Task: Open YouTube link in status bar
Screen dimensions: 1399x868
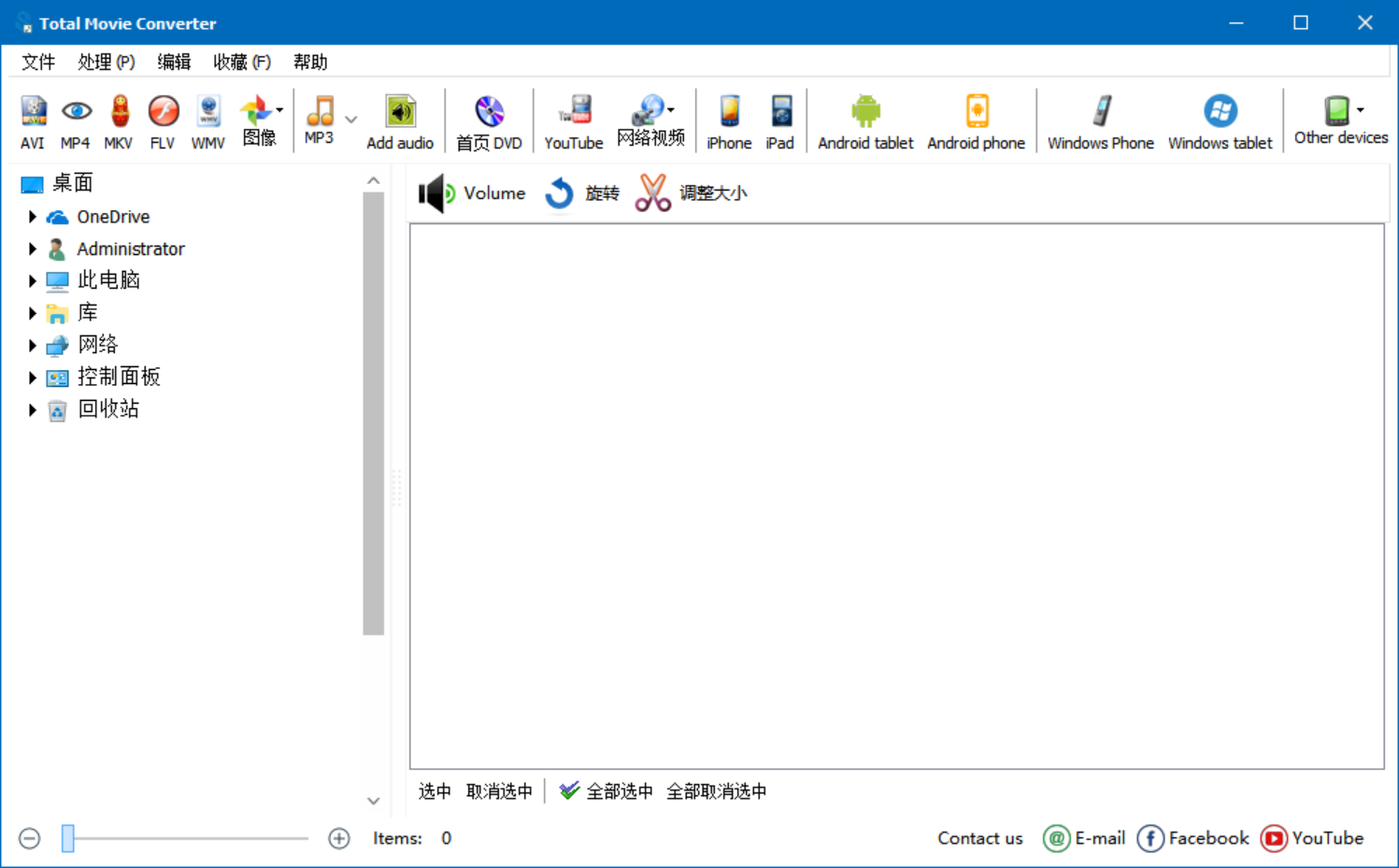Action: pos(1312,838)
